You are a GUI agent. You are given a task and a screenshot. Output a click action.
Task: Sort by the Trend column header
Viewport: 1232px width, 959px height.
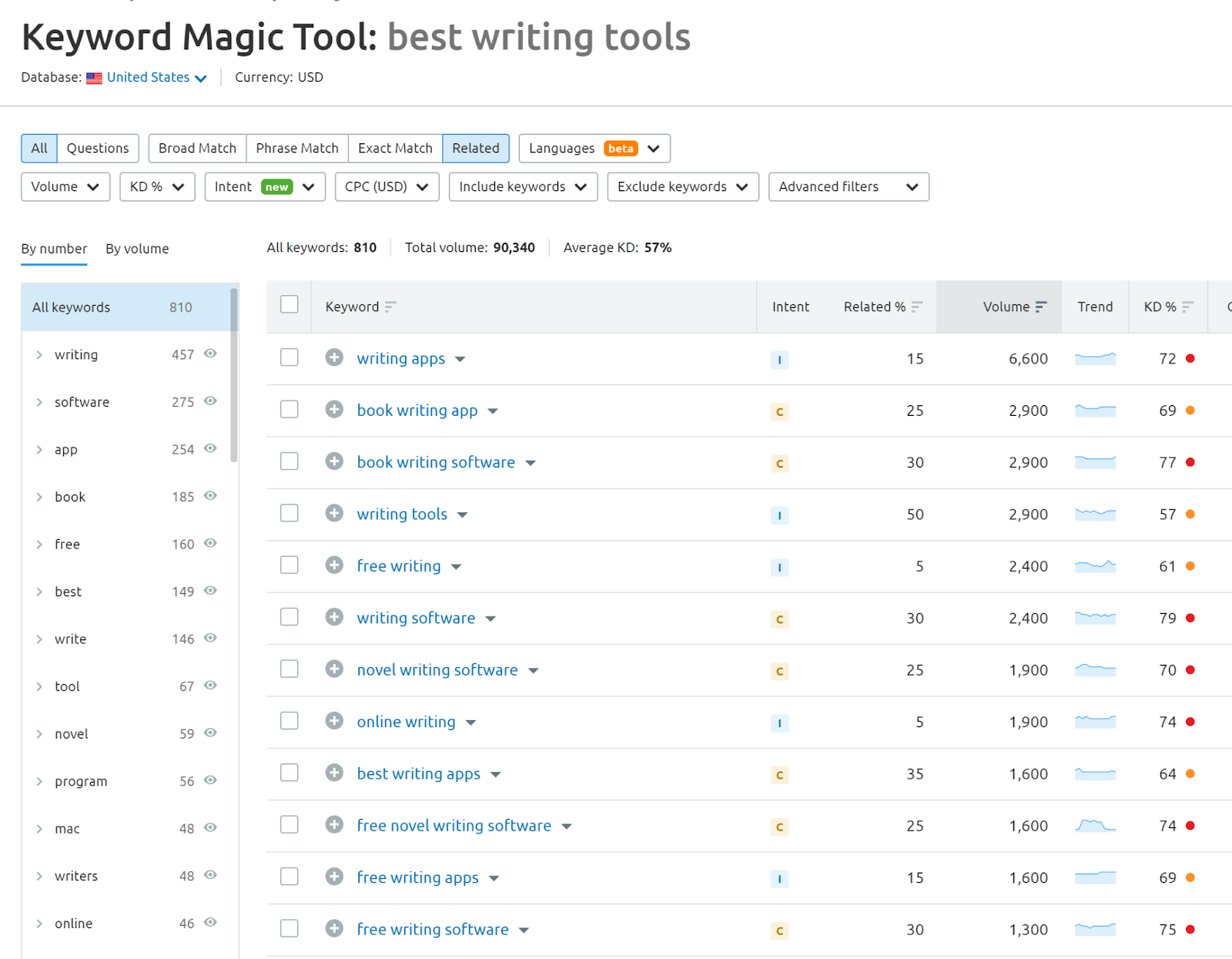coord(1095,307)
